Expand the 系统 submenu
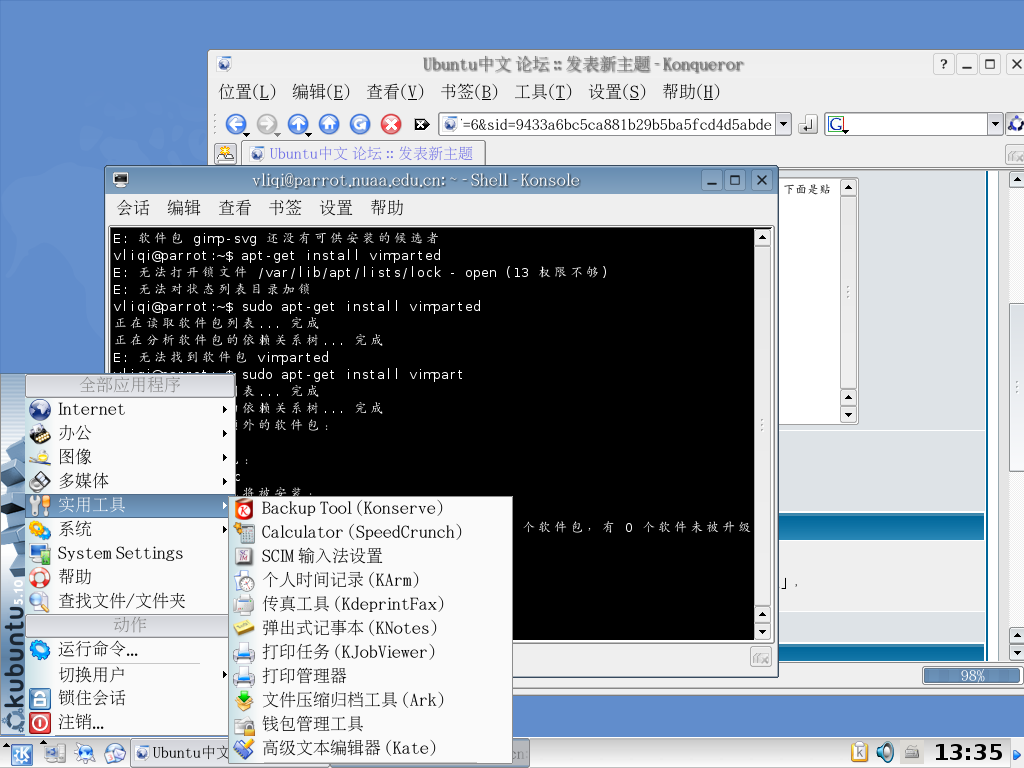Screen dimensions: 1024x768 tap(129, 529)
